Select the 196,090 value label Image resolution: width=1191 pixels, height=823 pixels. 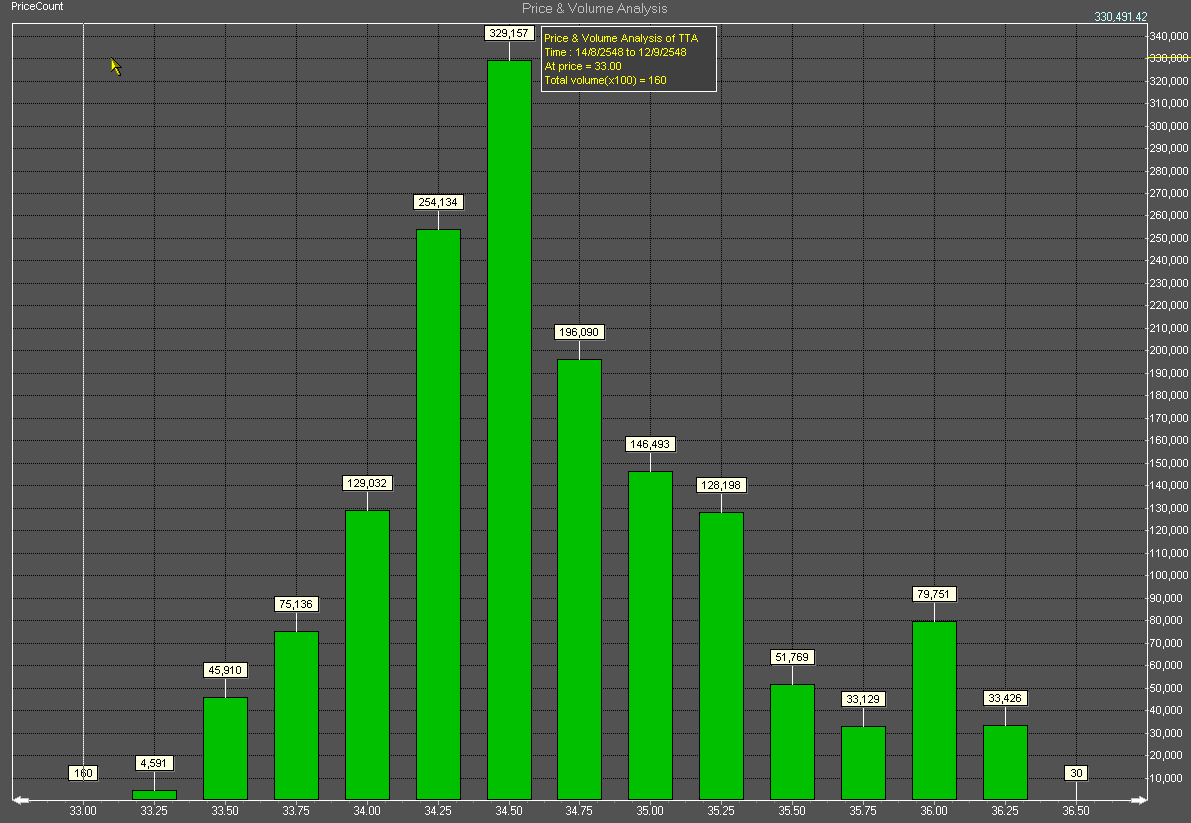(x=579, y=332)
